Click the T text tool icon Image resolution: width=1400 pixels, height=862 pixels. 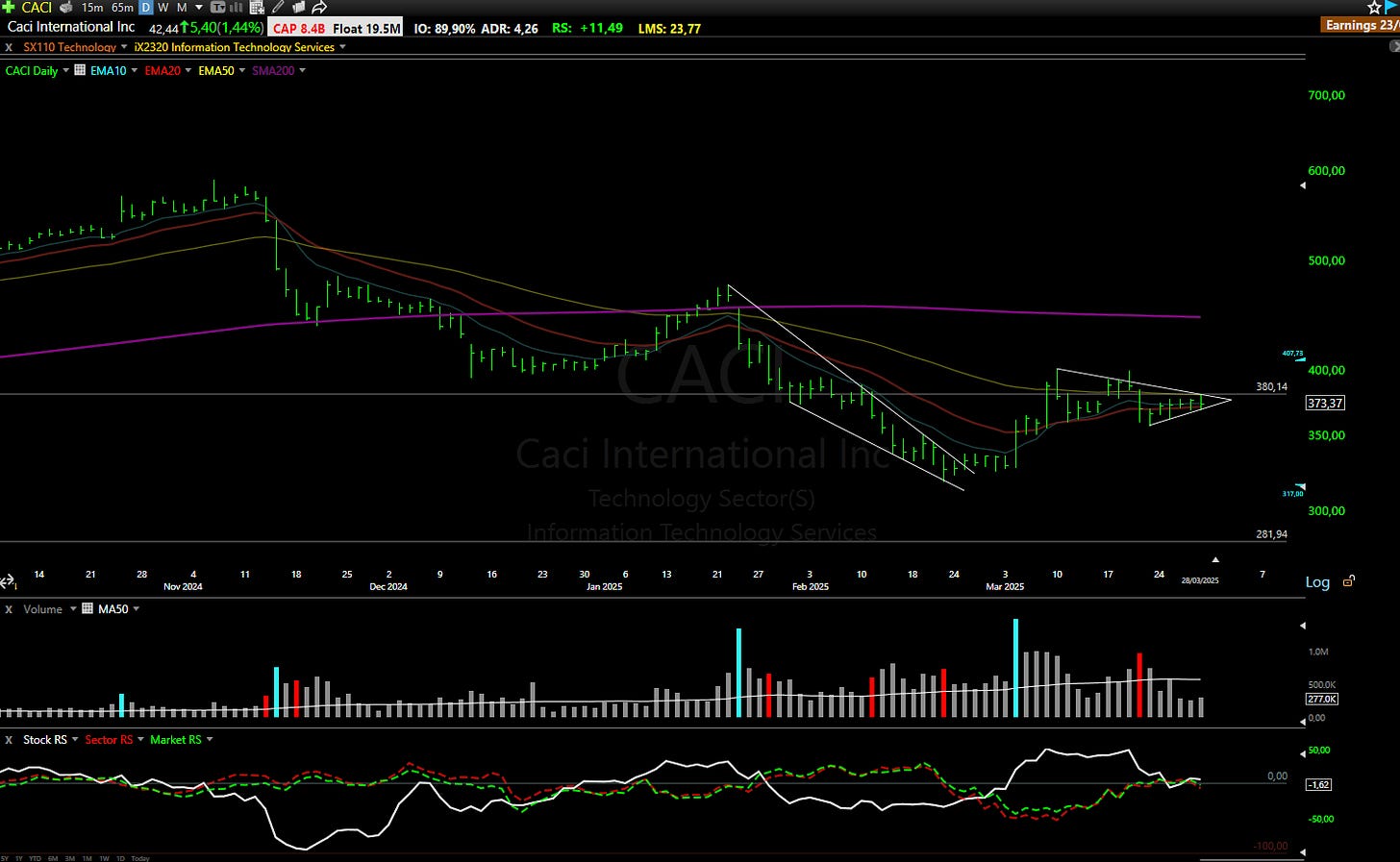point(218,8)
